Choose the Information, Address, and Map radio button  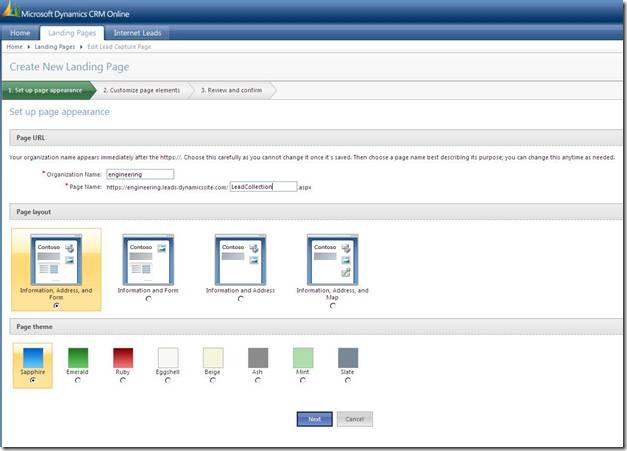(x=332, y=305)
